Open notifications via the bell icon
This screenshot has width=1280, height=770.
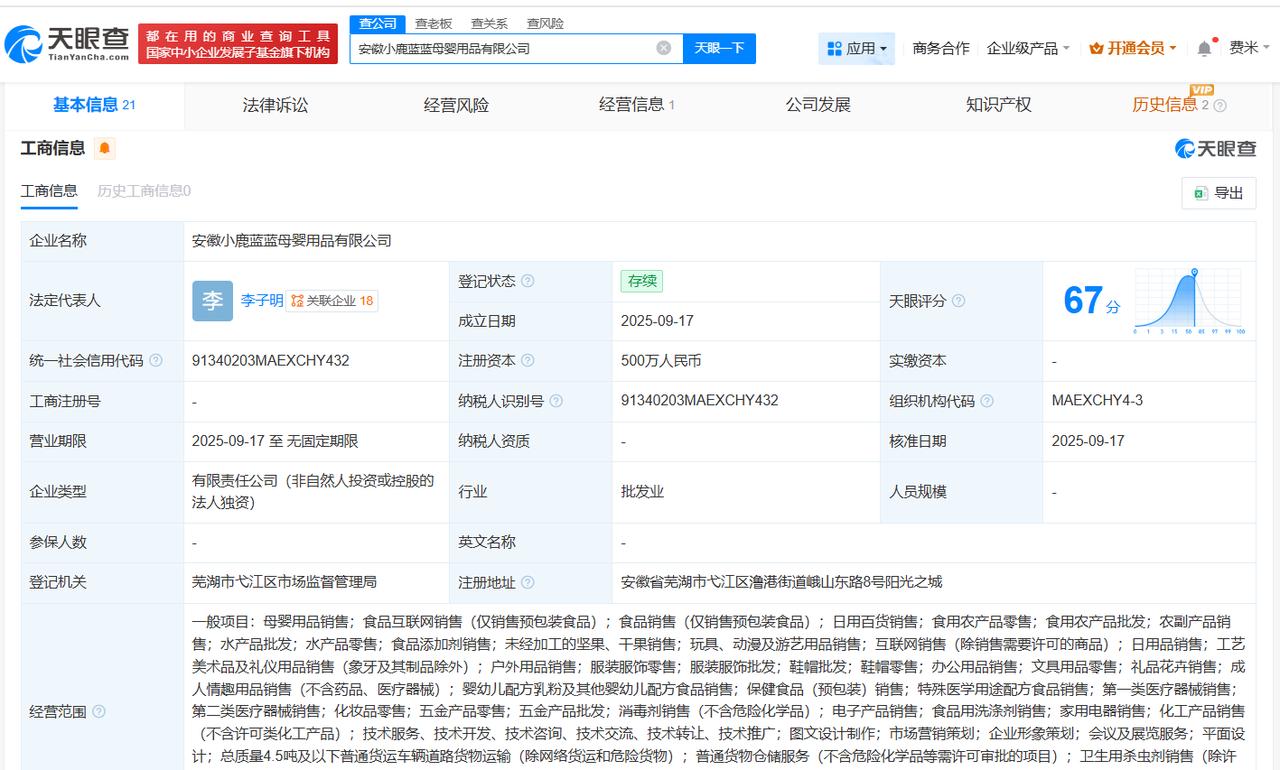(1204, 48)
